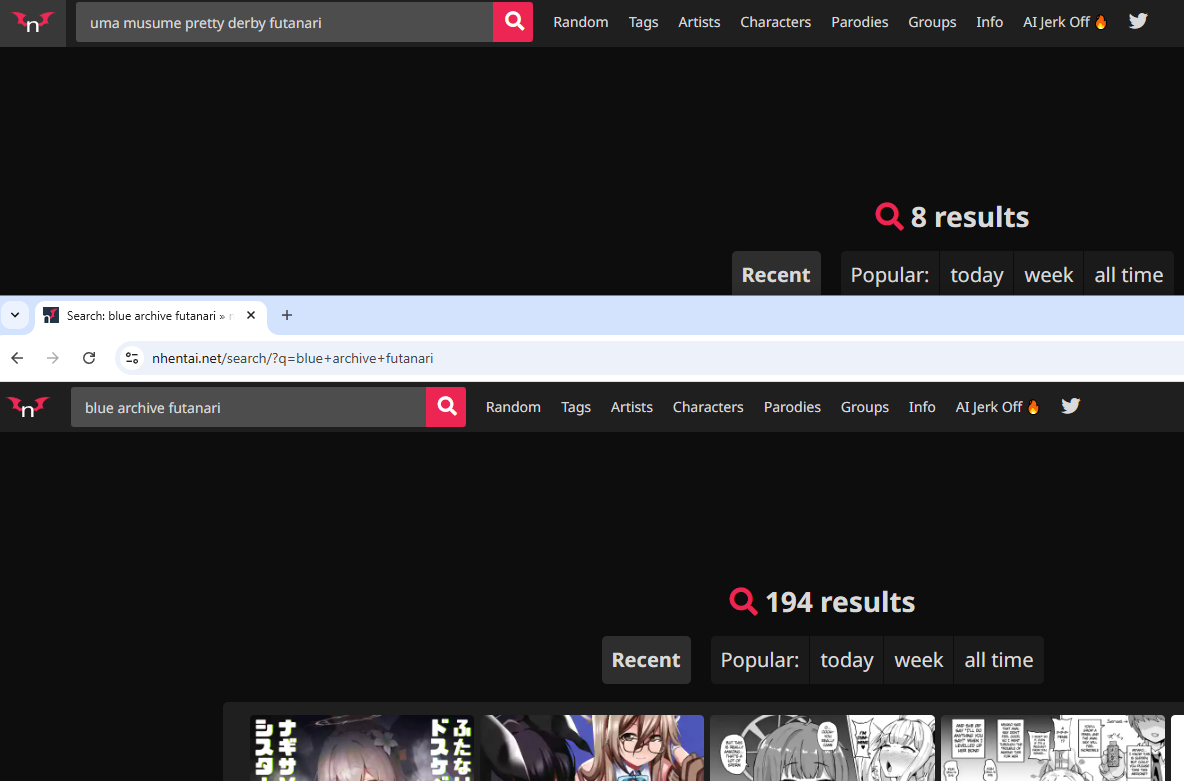Open the color cover thumbnail with glasses character

593,748
